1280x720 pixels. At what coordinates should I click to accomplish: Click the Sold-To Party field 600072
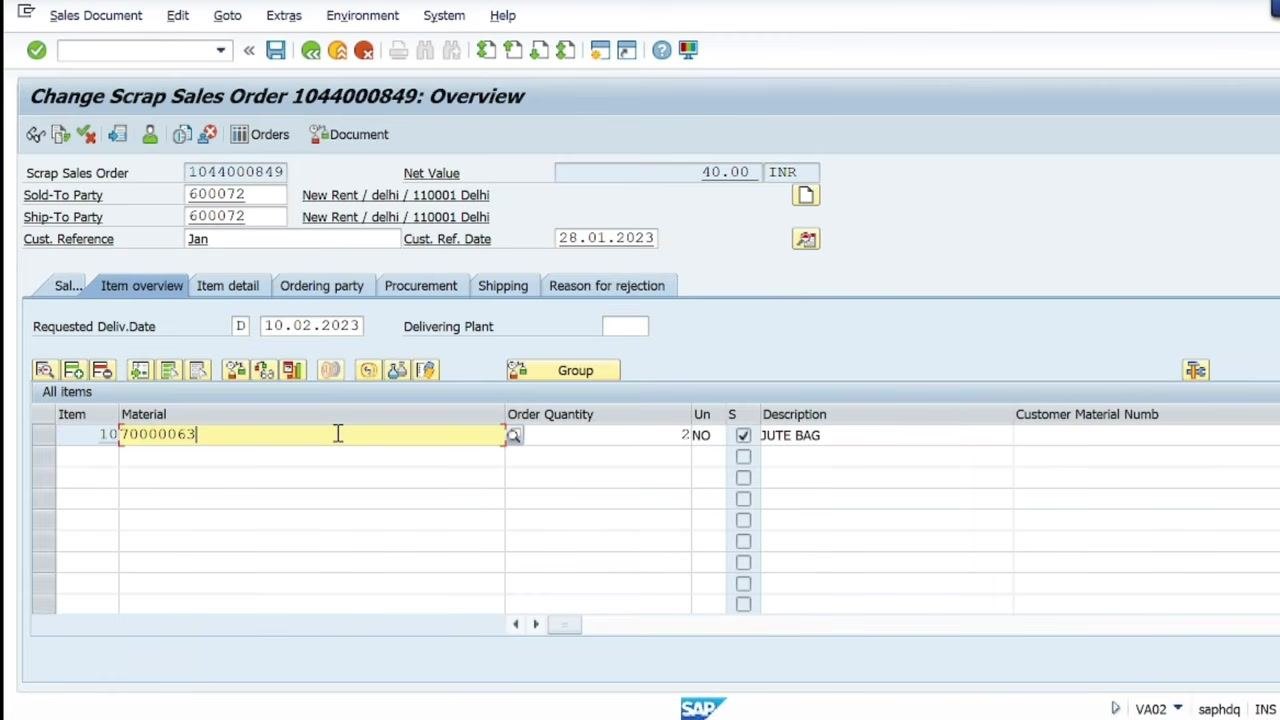coord(235,195)
